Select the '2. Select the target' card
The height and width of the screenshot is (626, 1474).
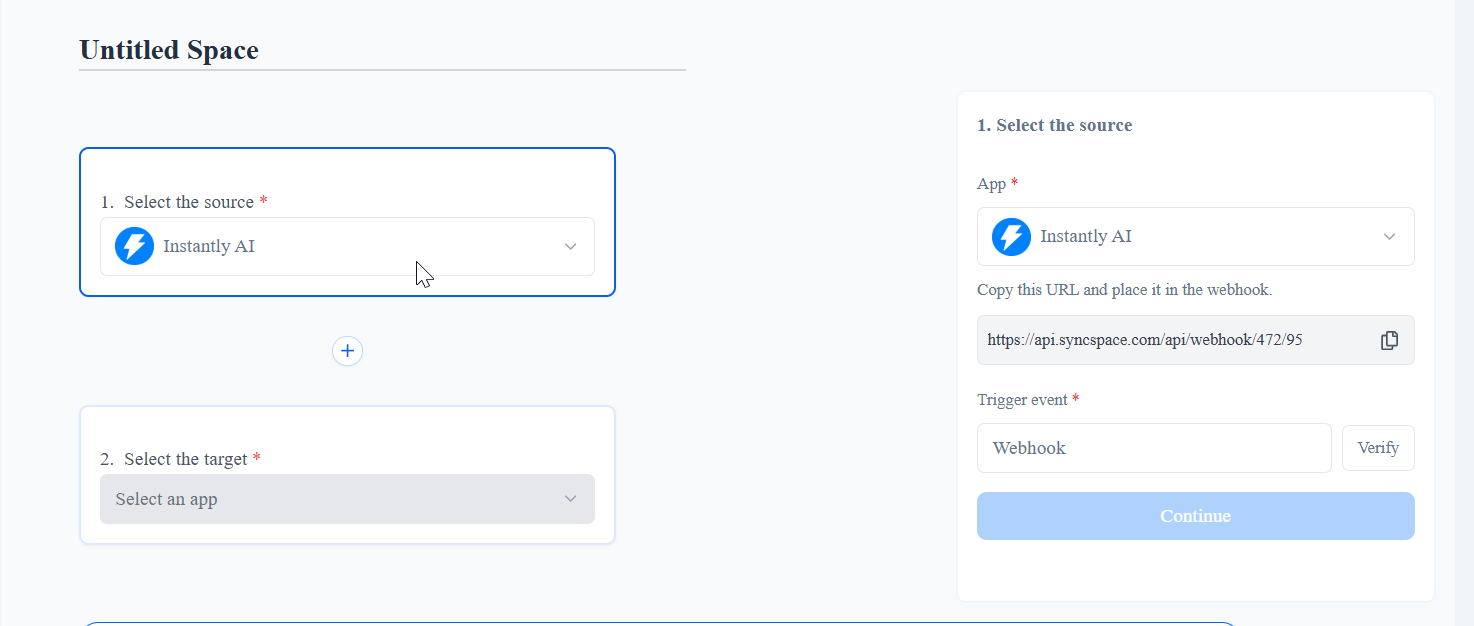pos(347,430)
